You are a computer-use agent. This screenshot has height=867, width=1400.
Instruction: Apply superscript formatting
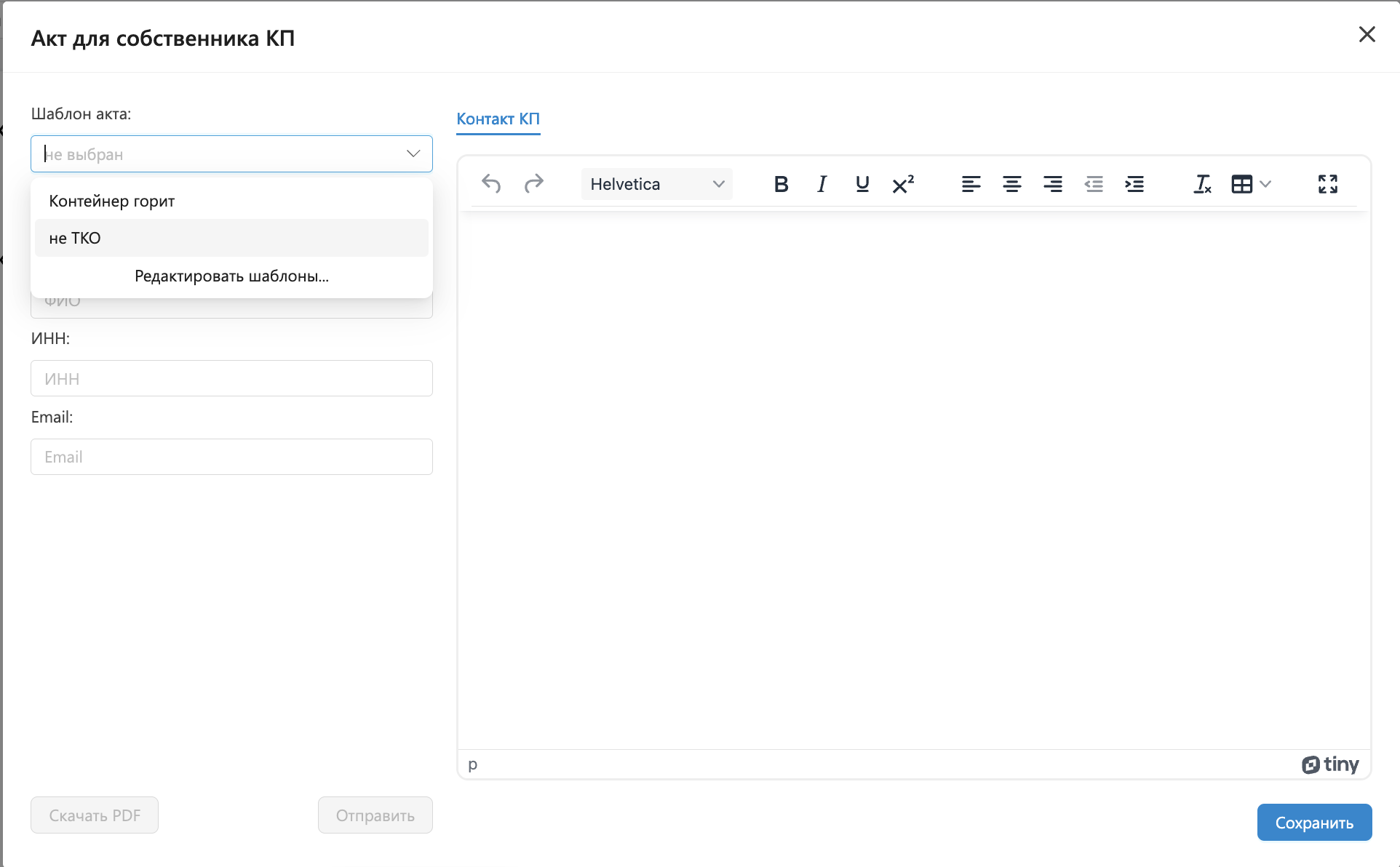[x=903, y=184]
